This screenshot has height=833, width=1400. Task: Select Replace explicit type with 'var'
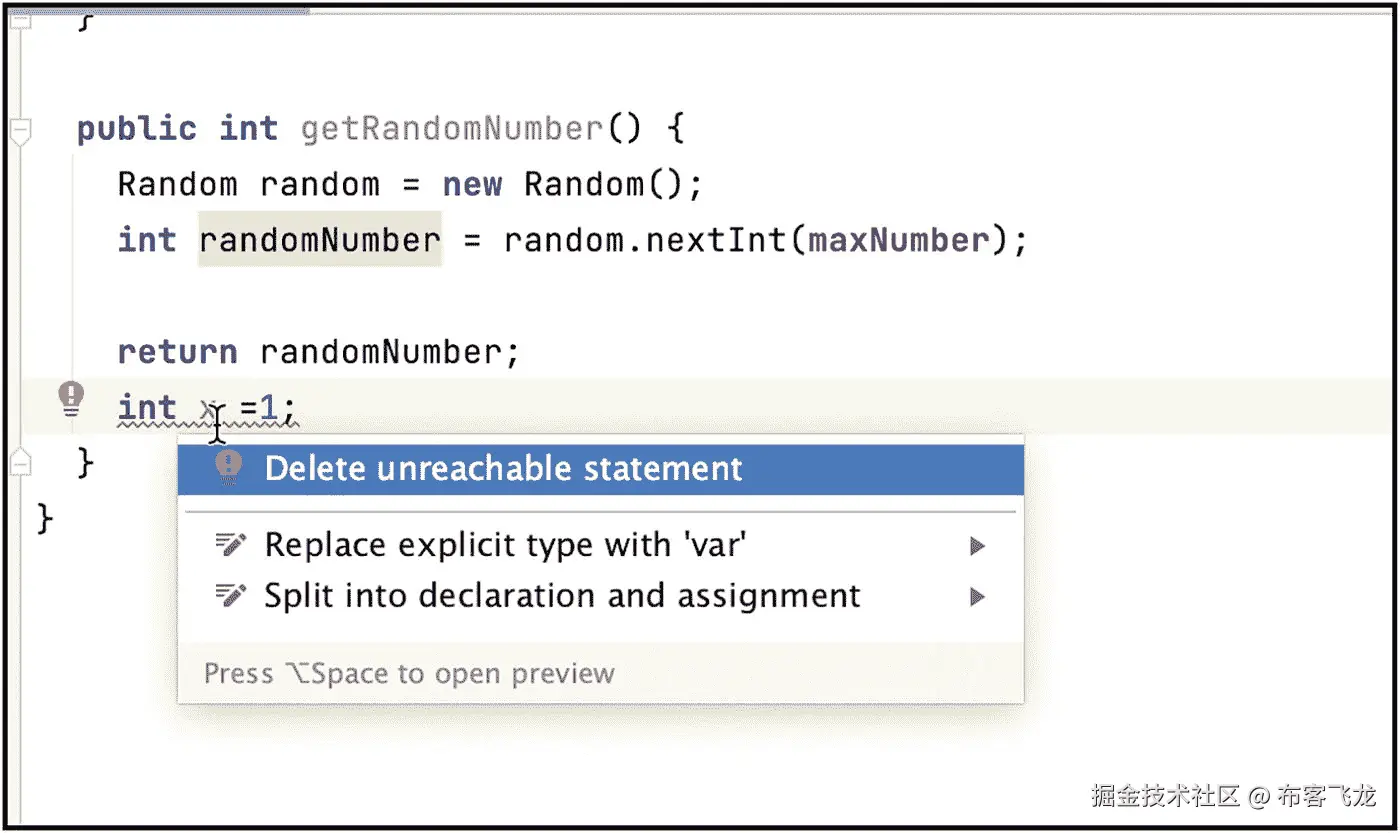[x=505, y=545]
